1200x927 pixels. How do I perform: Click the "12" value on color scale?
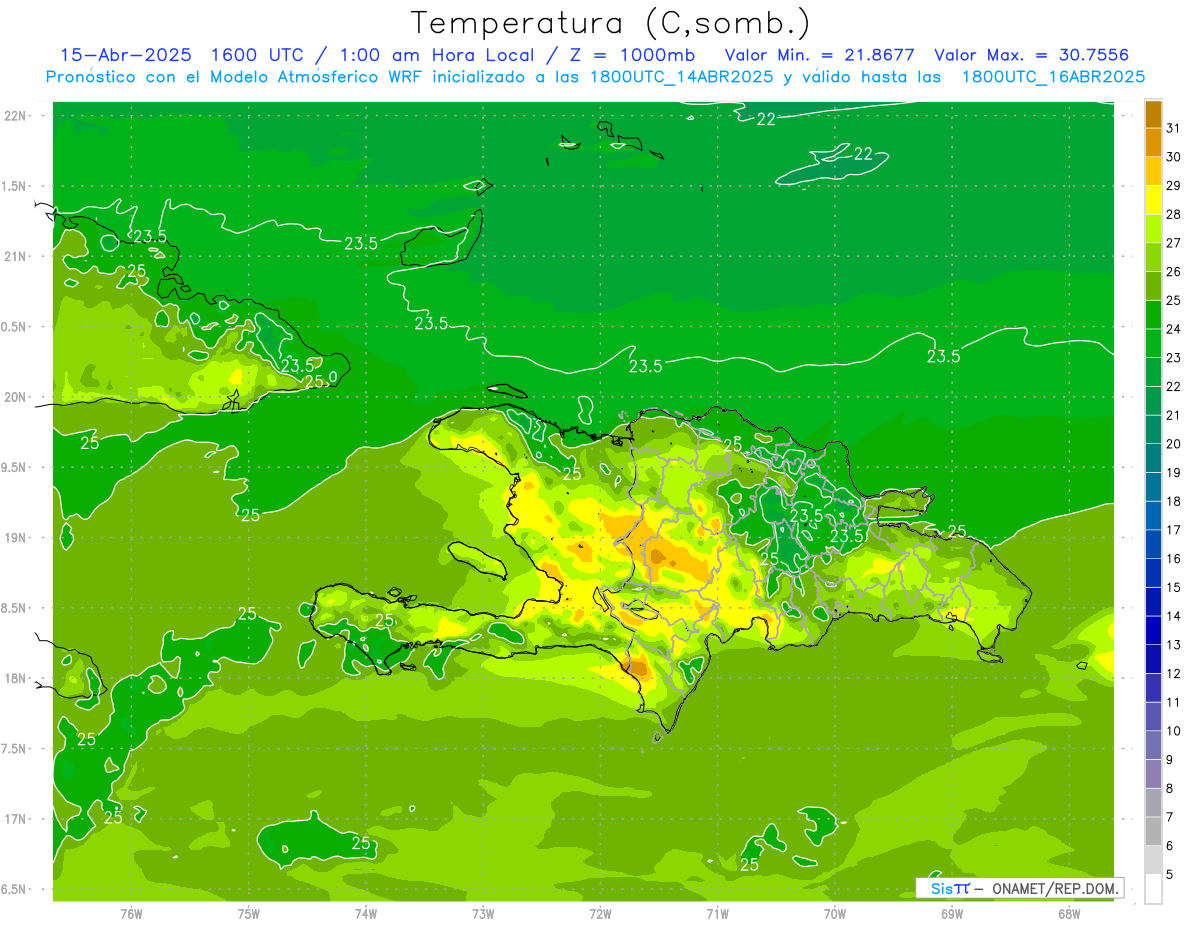click(x=1174, y=674)
